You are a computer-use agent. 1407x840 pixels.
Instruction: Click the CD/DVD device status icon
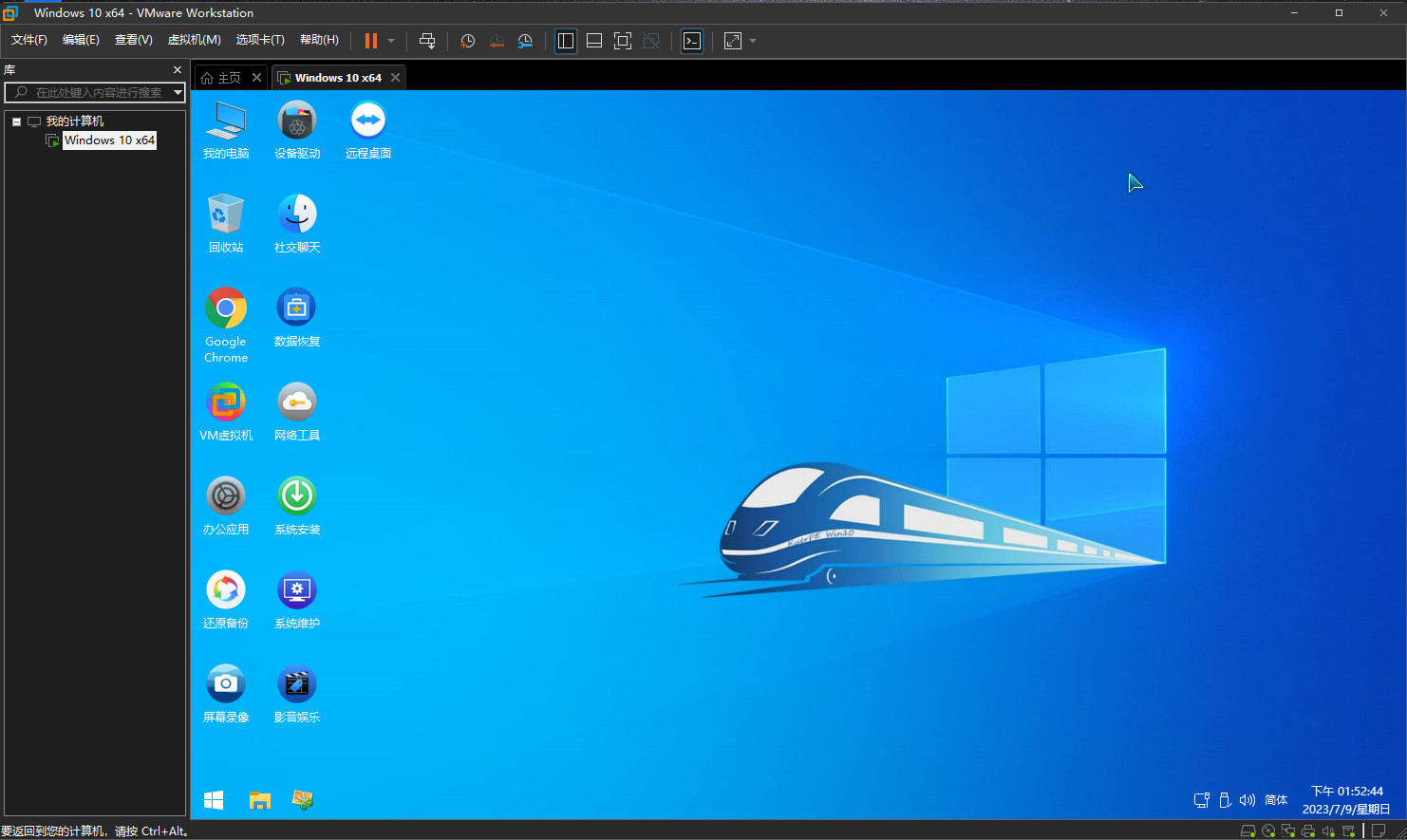pos(1268,831)
